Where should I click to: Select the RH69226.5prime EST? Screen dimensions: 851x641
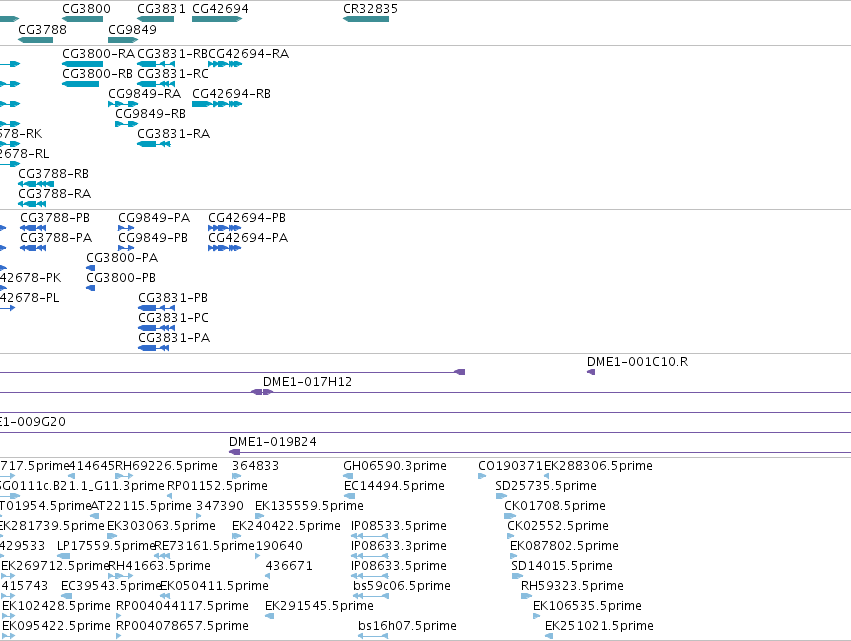(124, 476)
